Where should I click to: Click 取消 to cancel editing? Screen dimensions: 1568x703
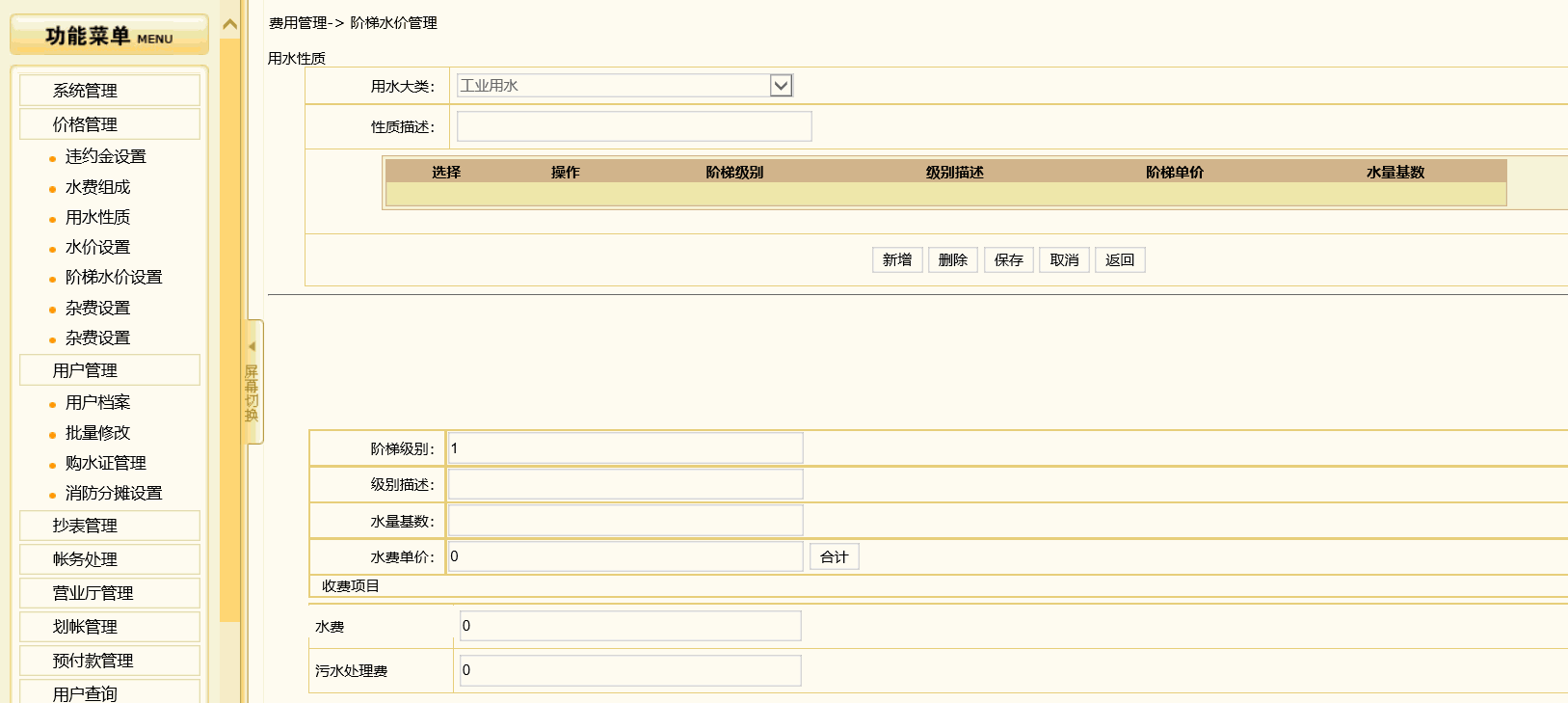[1064, 260]
